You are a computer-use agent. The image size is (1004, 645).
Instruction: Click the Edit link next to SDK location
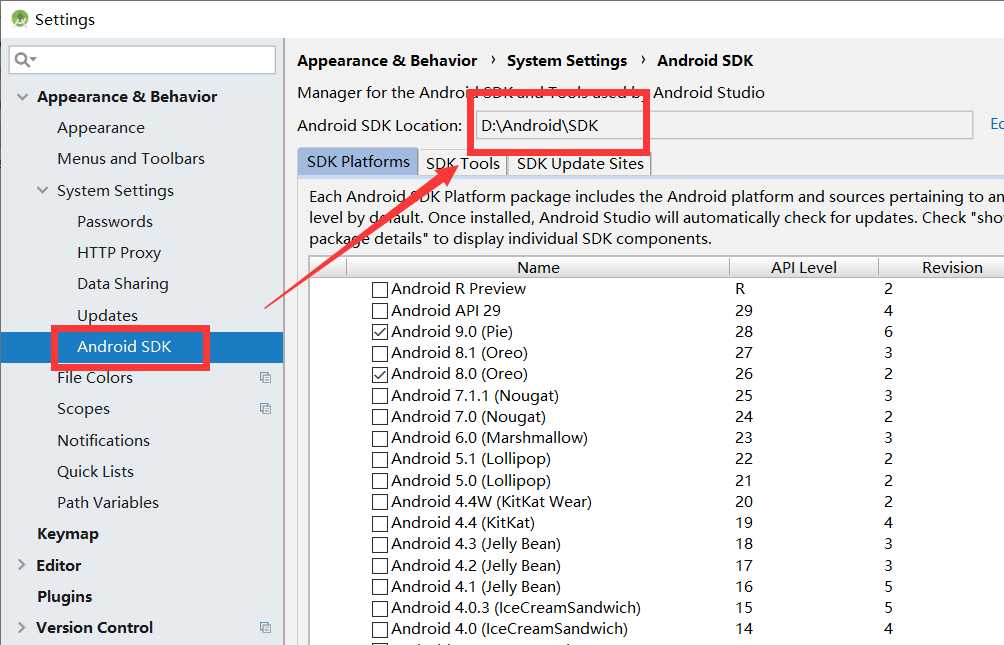pyautogui.click(x=996, y=124)
